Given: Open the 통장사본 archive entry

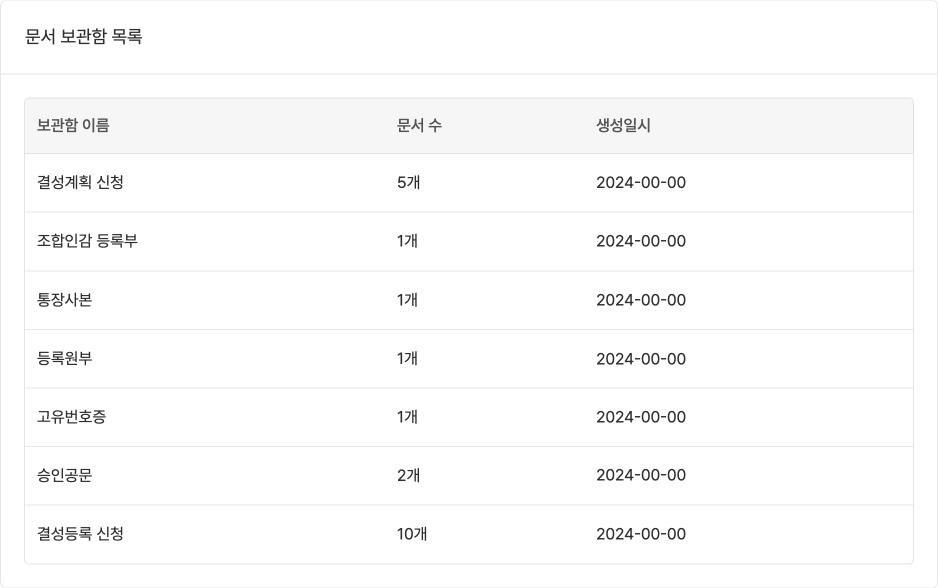Looking at the screenshot, I should (x=65, y=300).
